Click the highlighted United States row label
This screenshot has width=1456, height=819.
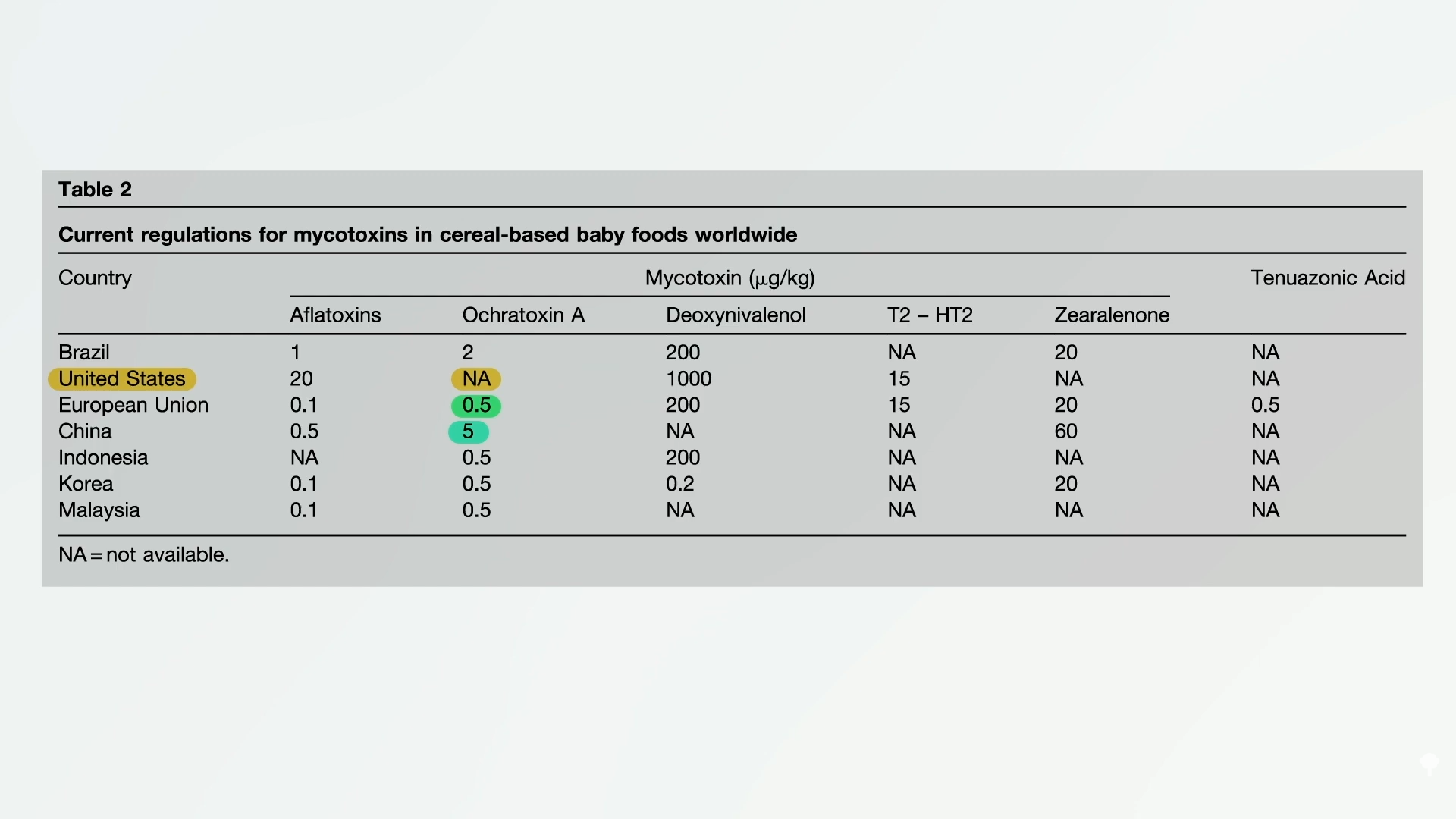[122, 378]
